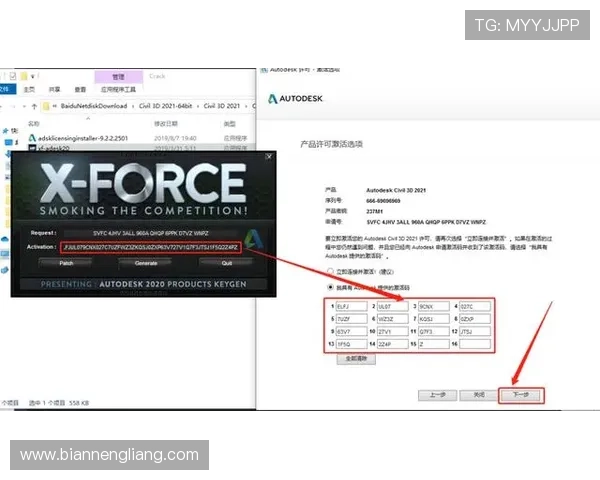Click activation code box 10
The image size is (600, 480).
pos(393,331)
